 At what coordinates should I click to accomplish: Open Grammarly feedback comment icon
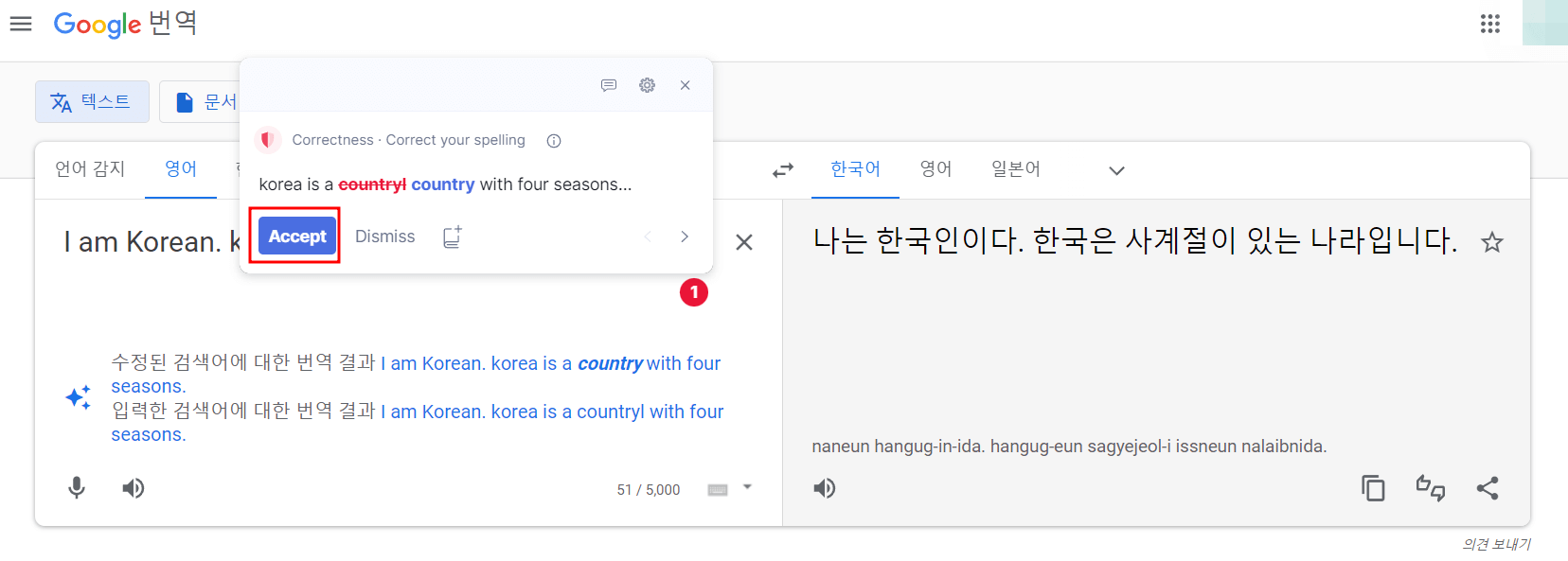(x=609, y=85)
